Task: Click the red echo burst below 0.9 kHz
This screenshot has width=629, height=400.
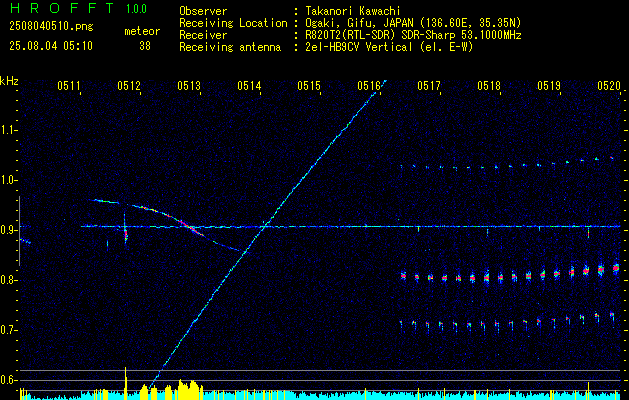Action: point(126,235)
